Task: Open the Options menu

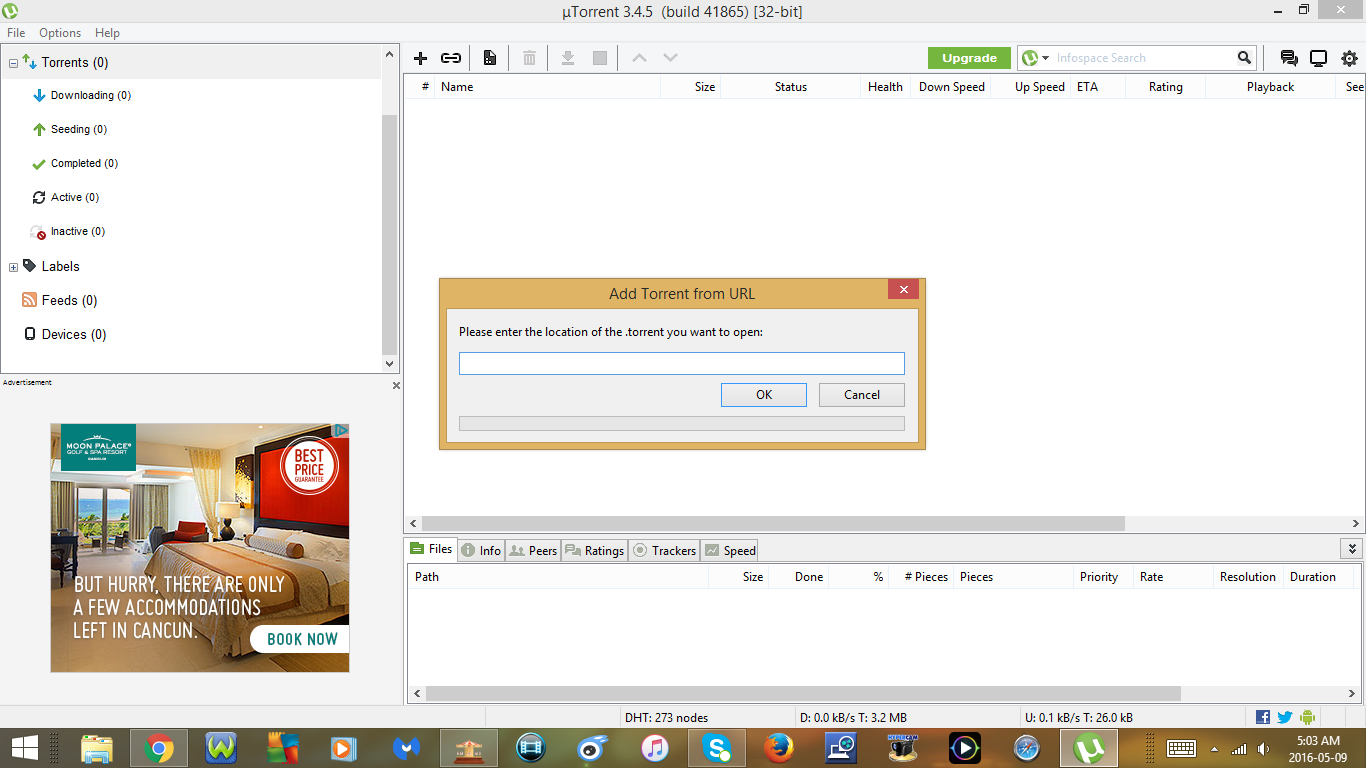Action: 60,33
